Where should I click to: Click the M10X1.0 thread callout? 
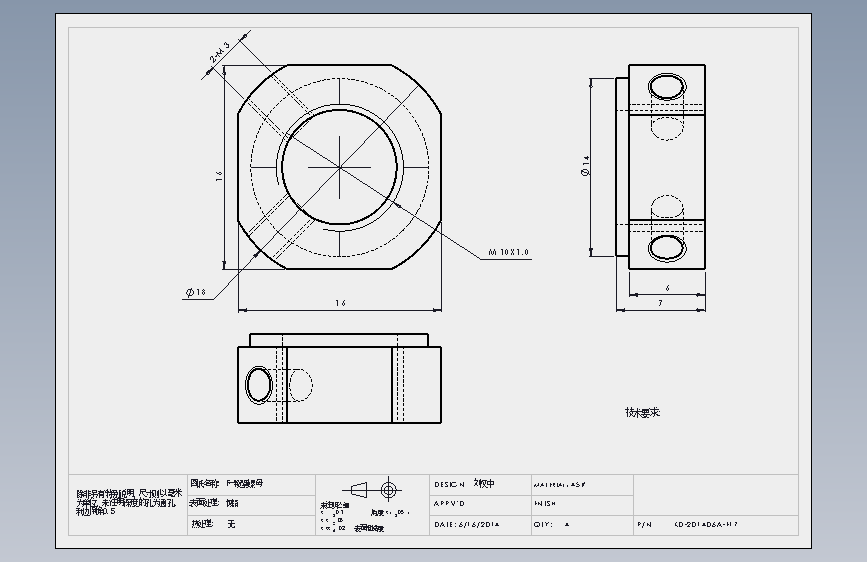click(x=509, y=252)
